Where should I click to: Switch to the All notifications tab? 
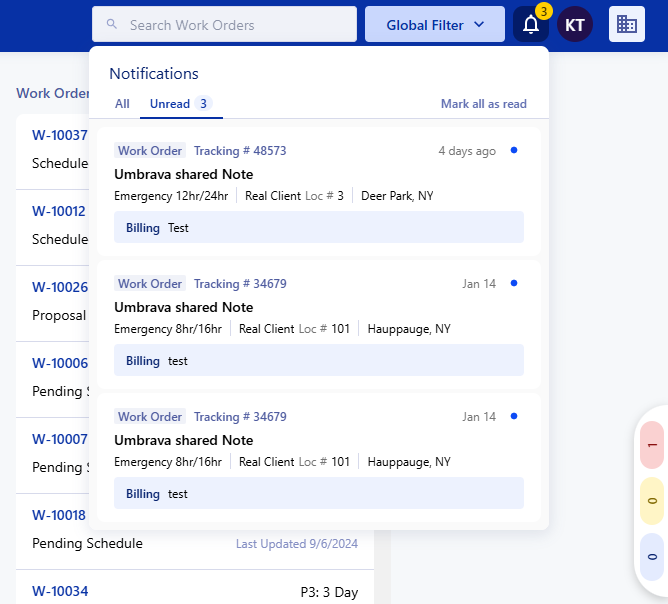point(122,104)
